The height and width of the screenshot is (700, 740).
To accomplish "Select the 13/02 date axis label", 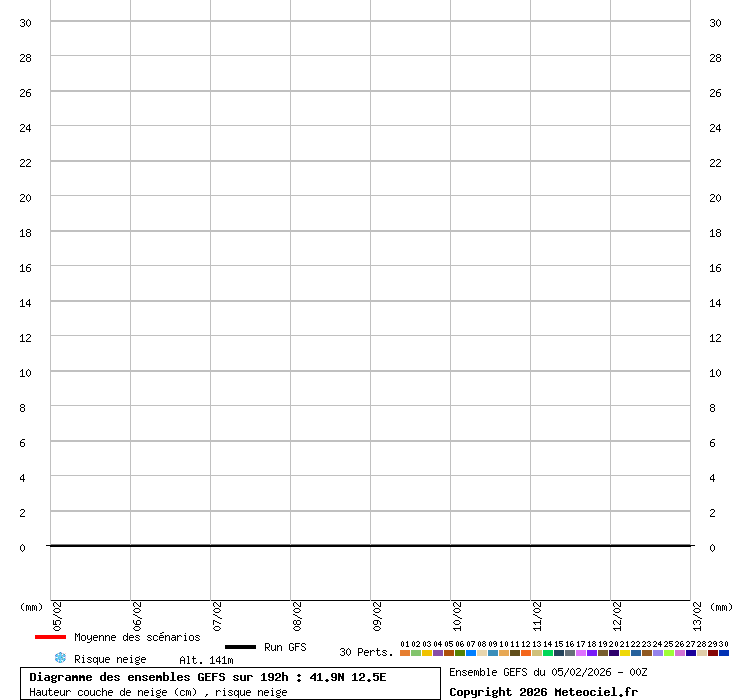I will point(697,614).
